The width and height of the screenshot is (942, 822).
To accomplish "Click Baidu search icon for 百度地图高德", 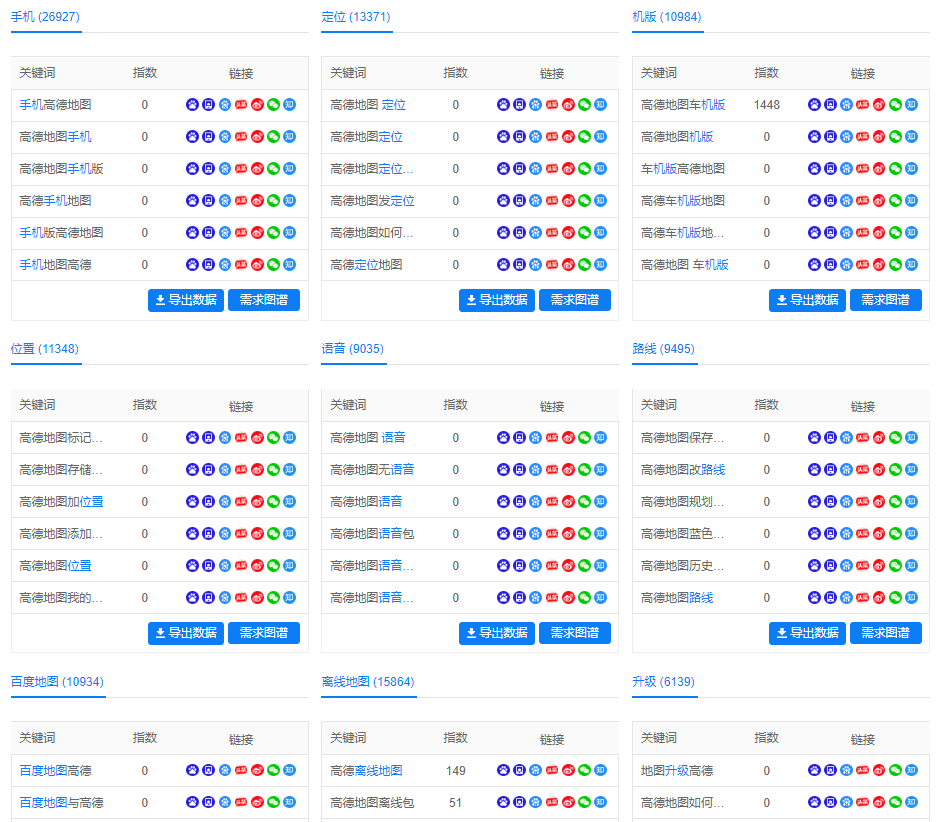I will pyautogui.click(x=192, y=770).
